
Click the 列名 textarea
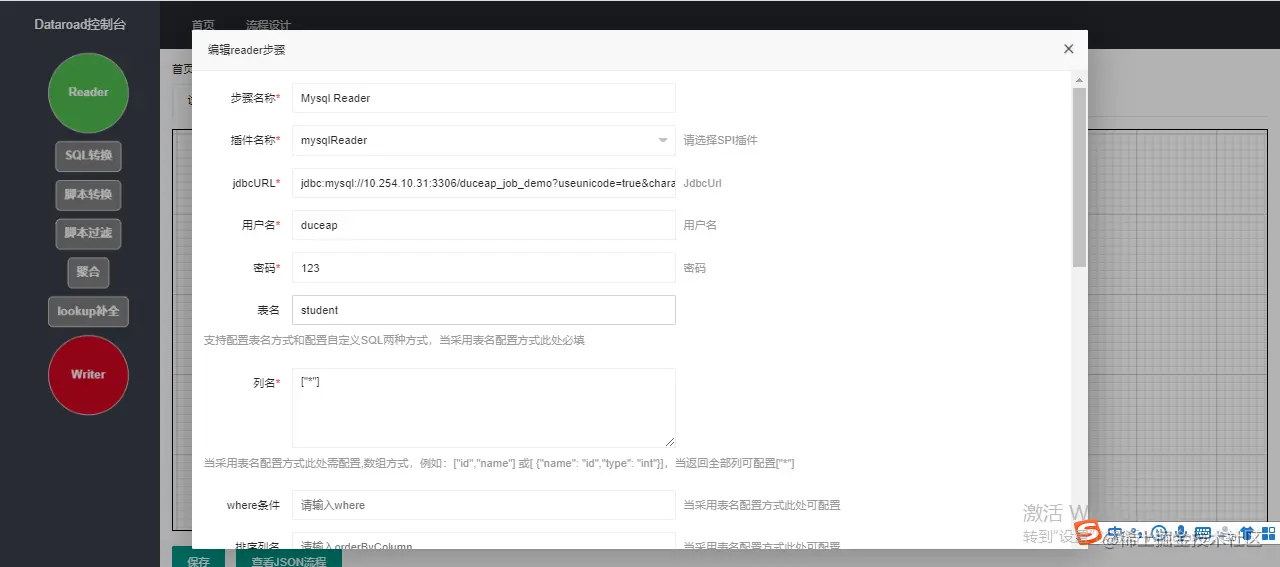[x=484, y=408]
